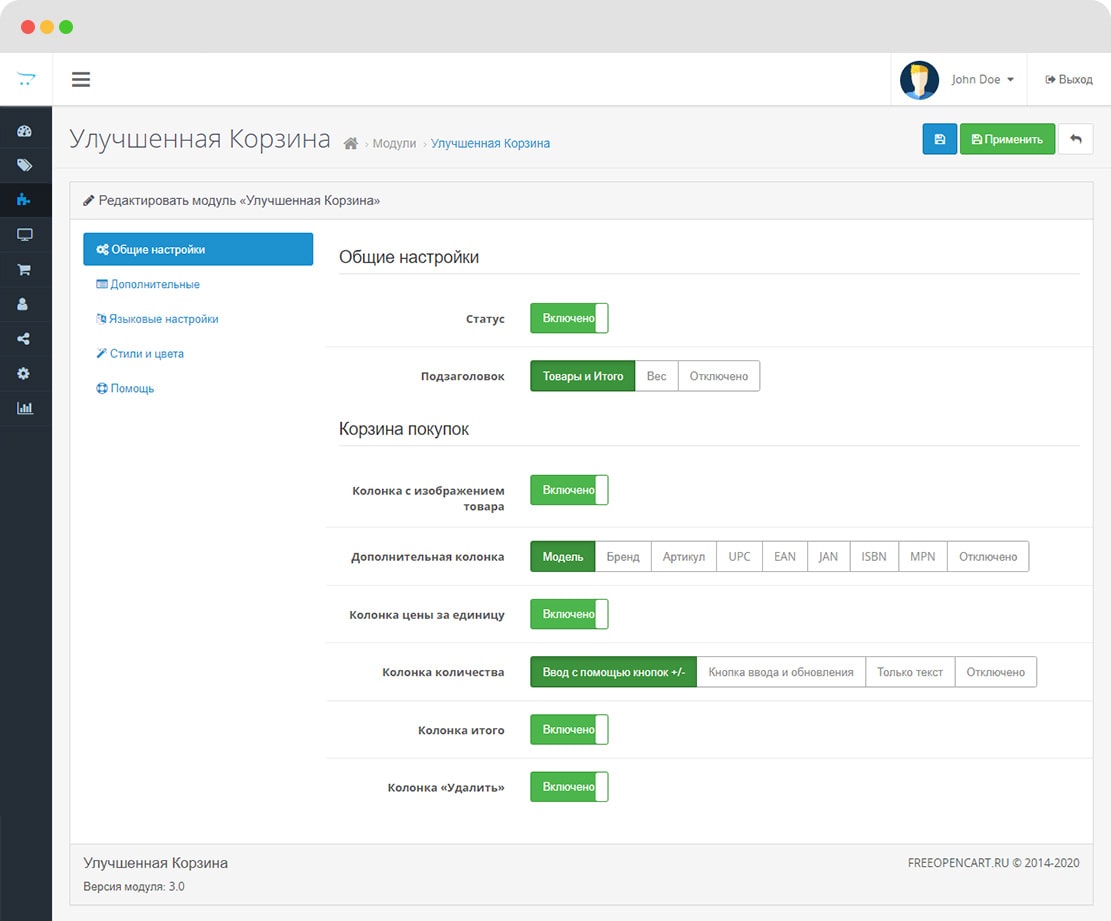Open the Модули breadcrumb link

(x=394, y=143)
